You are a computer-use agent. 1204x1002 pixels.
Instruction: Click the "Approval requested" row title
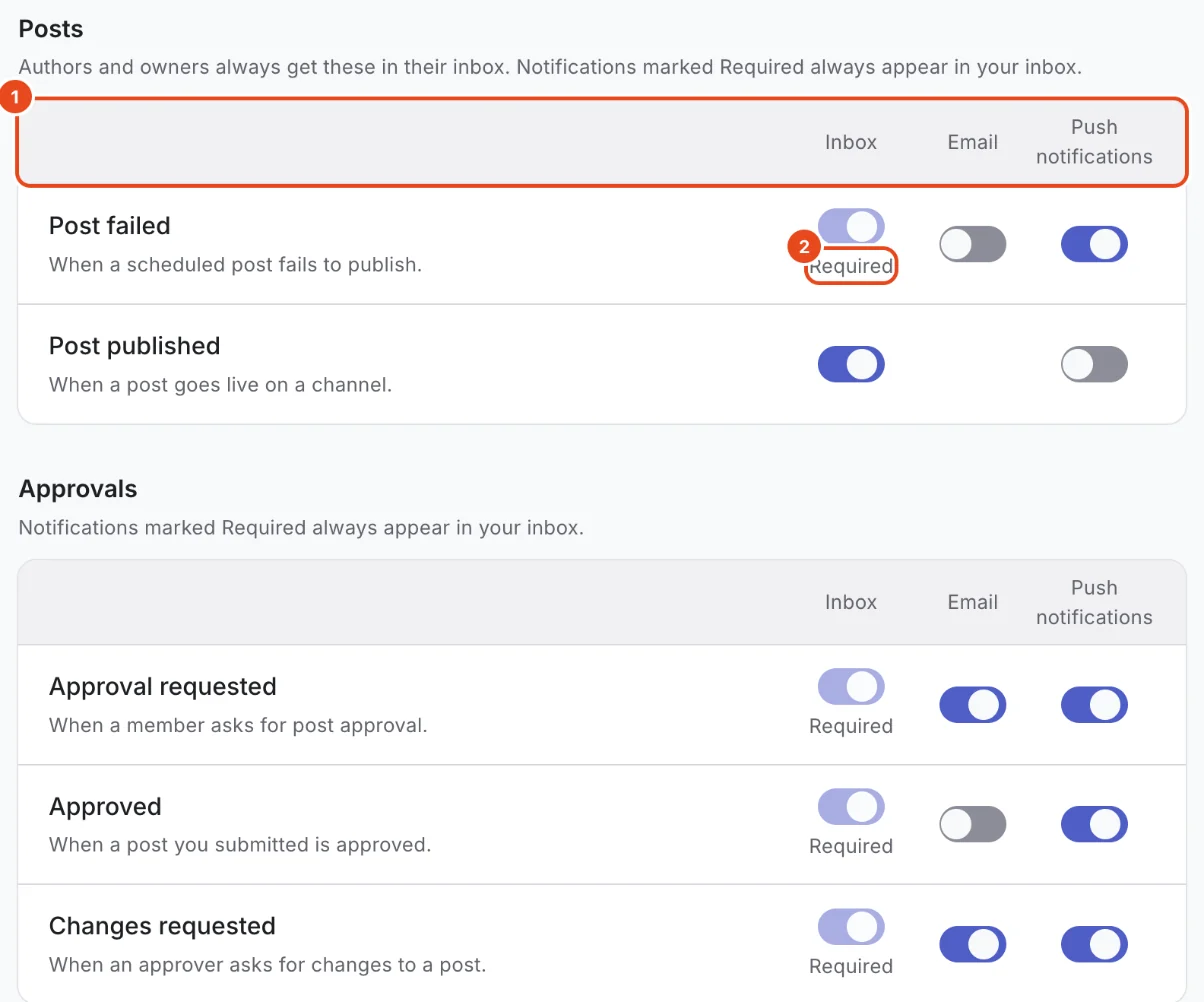tap(163, 687)
